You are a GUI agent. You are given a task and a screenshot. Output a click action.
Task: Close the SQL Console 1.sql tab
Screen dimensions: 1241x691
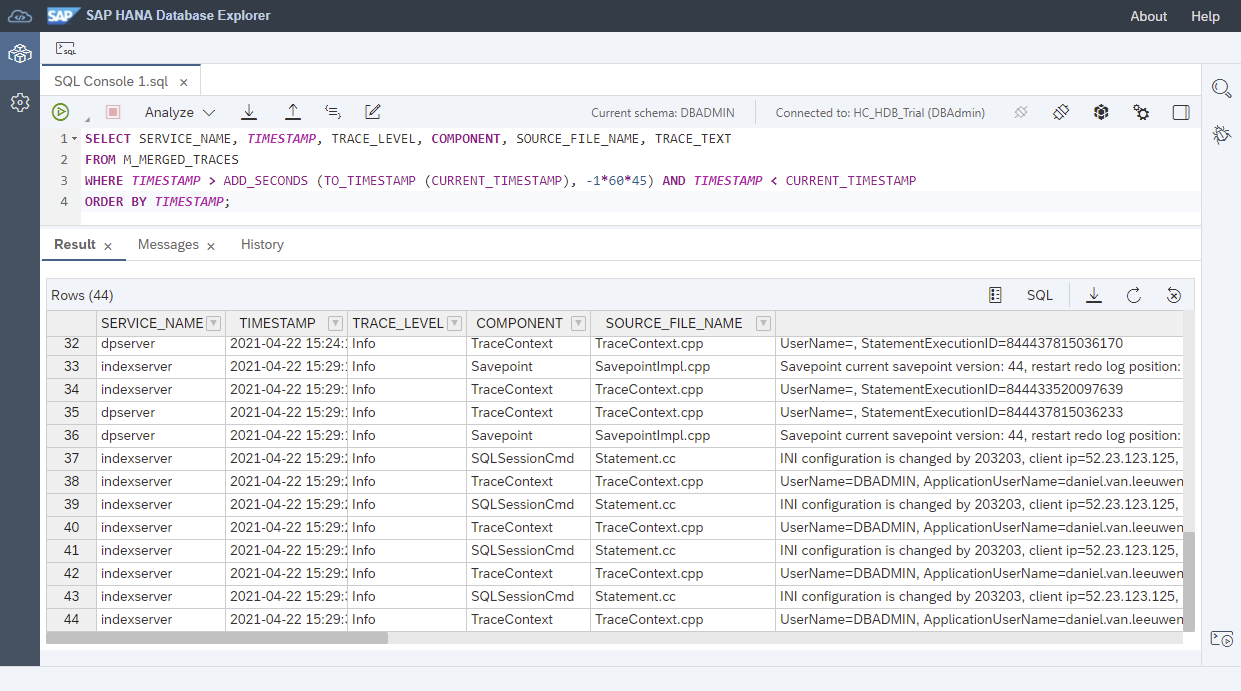(x=183, y=82)
